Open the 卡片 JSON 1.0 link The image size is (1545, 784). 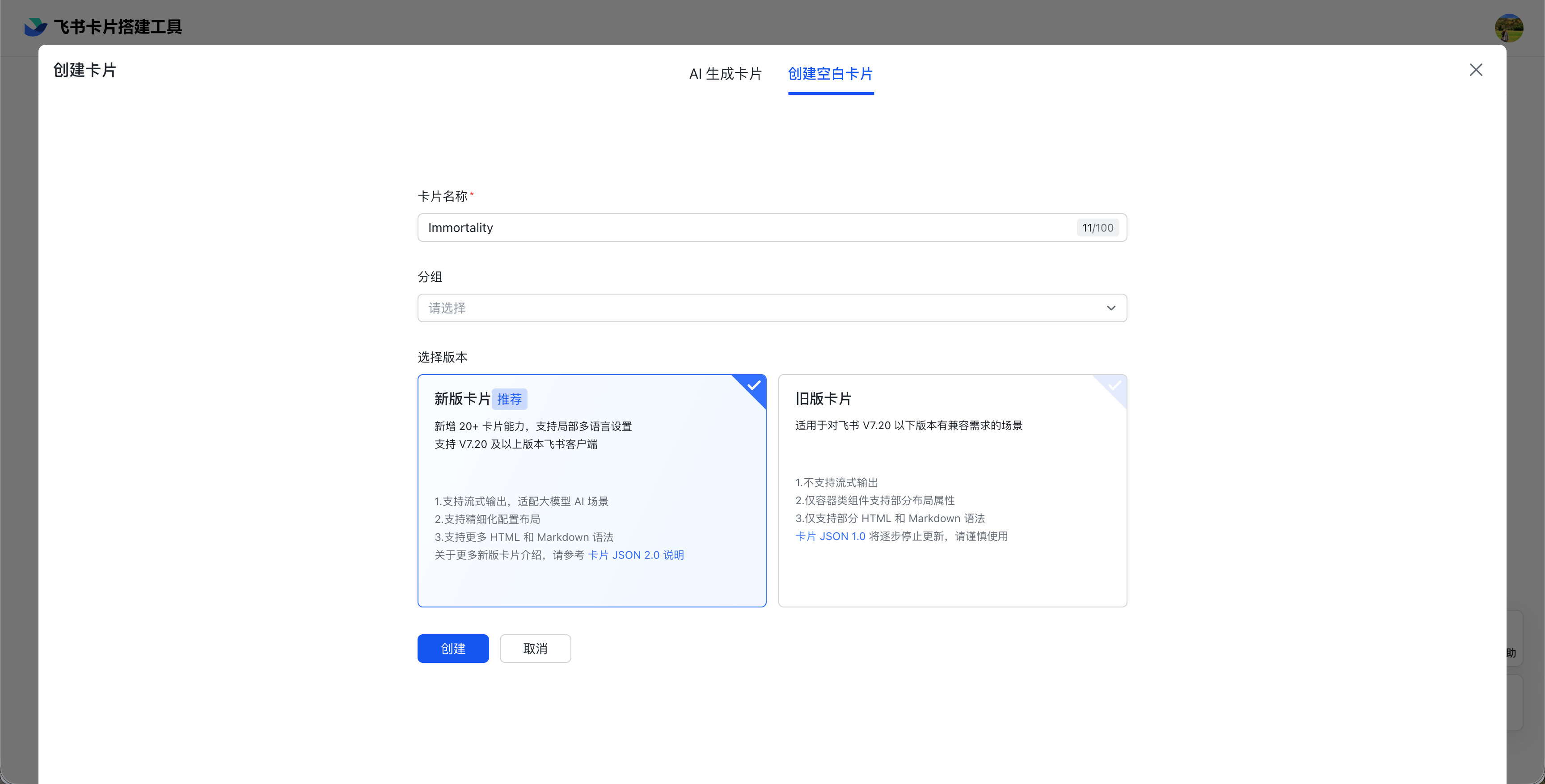point(830,536)
